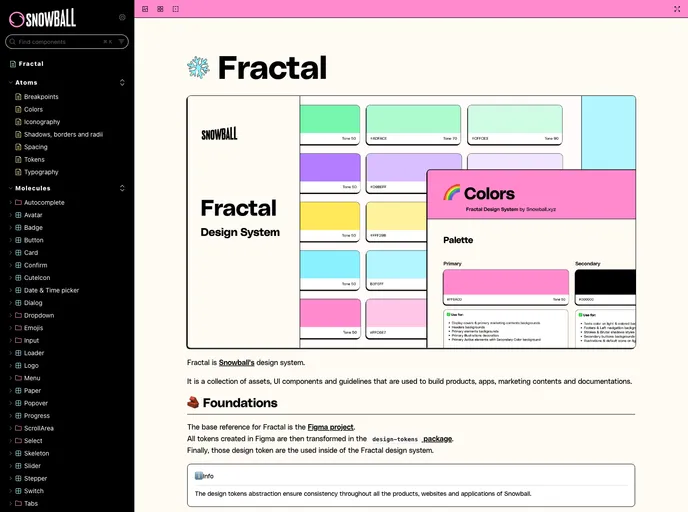Open the Paper component

point(32,390)
